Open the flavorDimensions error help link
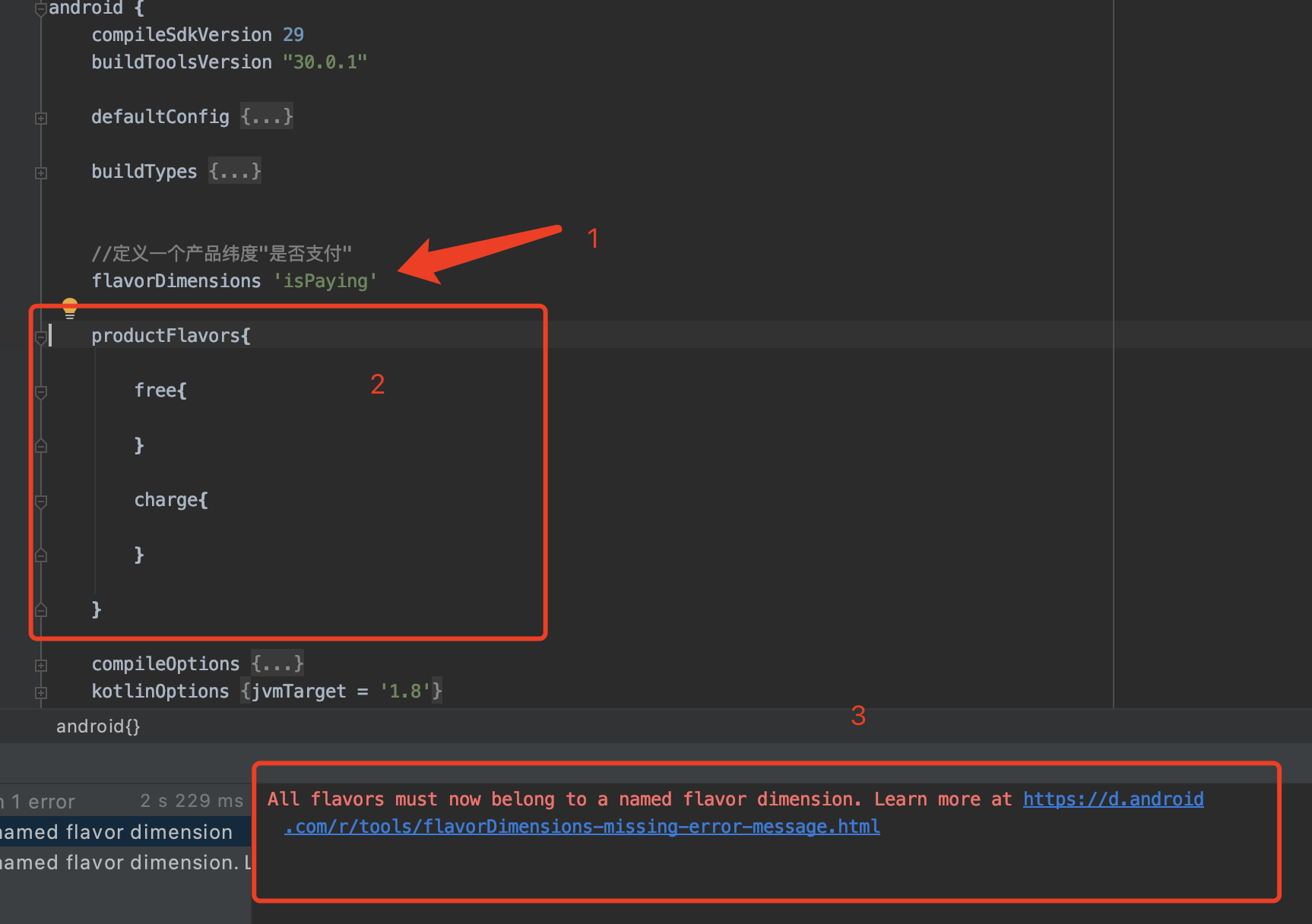The image size is (1312, 924). 1113,799
